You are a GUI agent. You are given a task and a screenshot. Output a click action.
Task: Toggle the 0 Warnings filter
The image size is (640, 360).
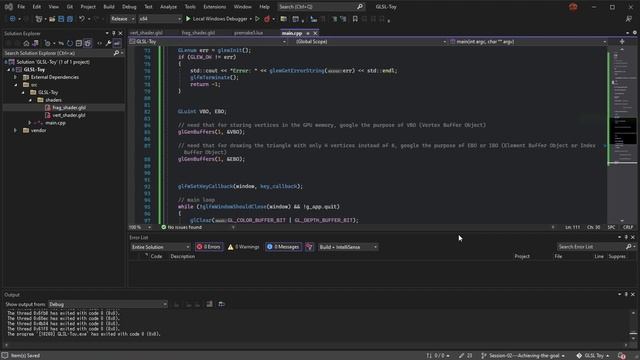[243, 247]
